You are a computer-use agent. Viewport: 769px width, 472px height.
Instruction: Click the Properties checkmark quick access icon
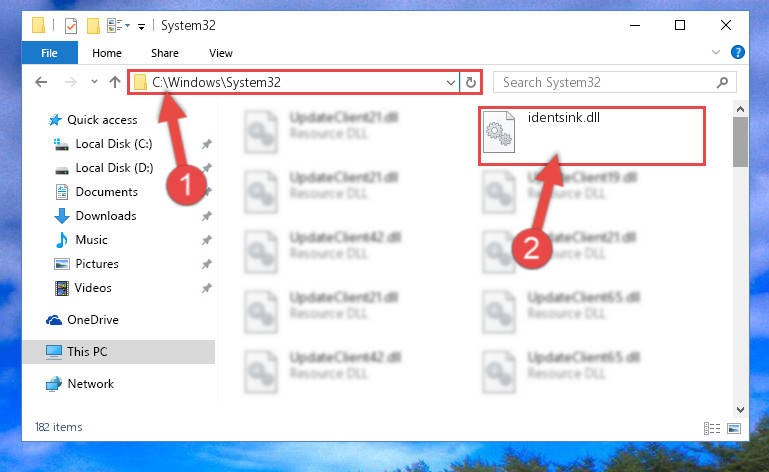(71, 26)
